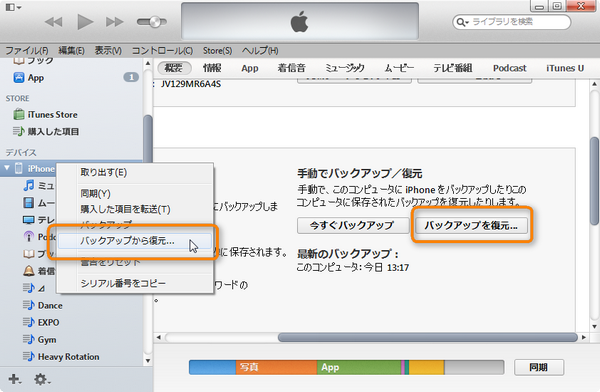Open the ヘルプ(H) menu

pos(260,51)
